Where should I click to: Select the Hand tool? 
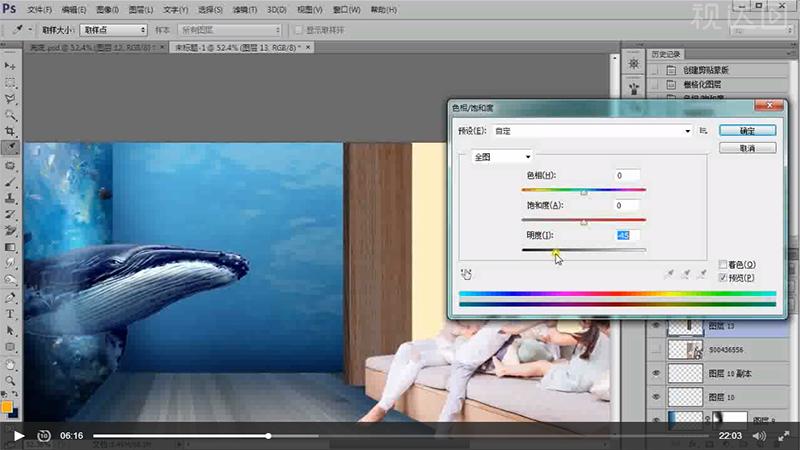10,365
